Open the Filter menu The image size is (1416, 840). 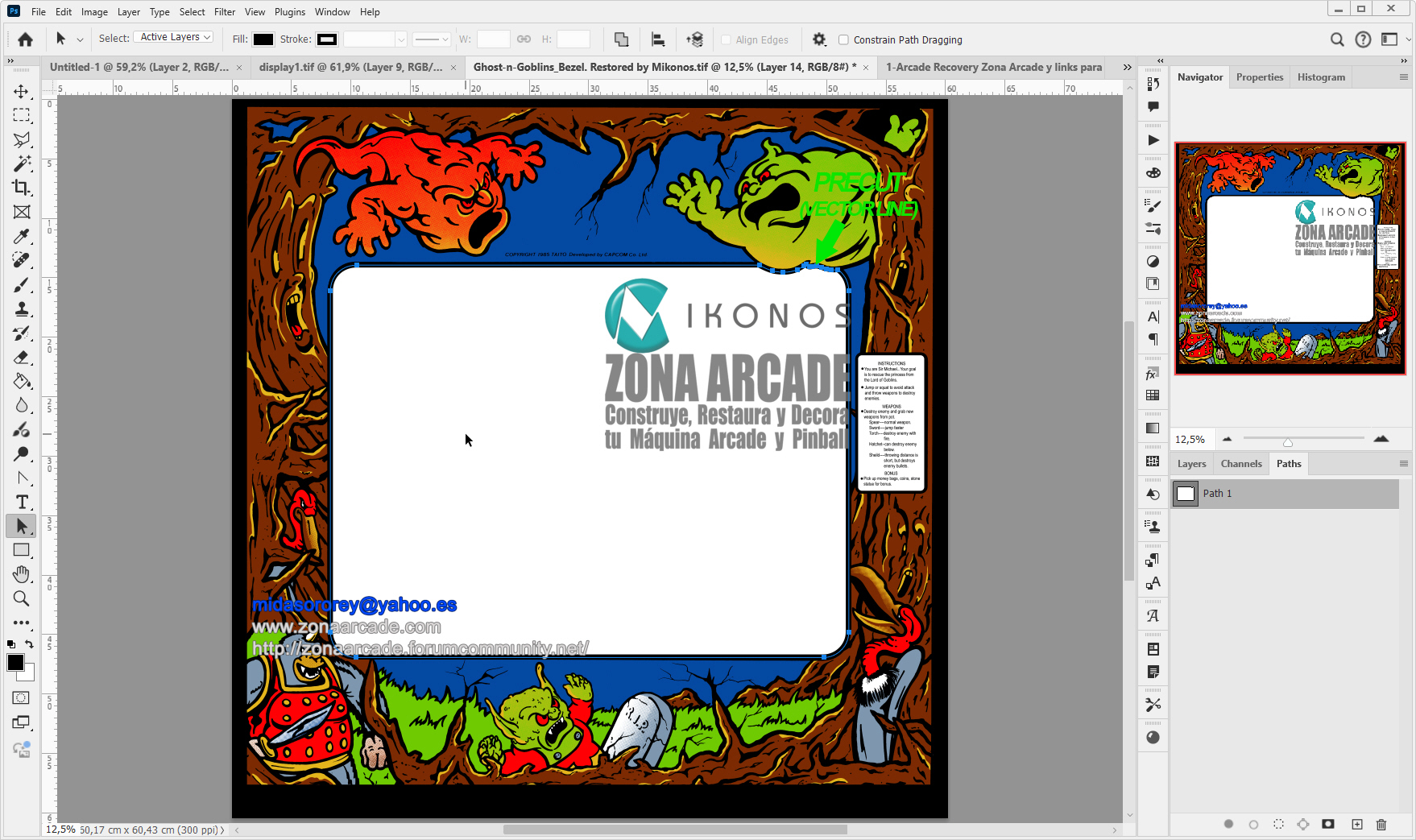[x=225, y=12]
